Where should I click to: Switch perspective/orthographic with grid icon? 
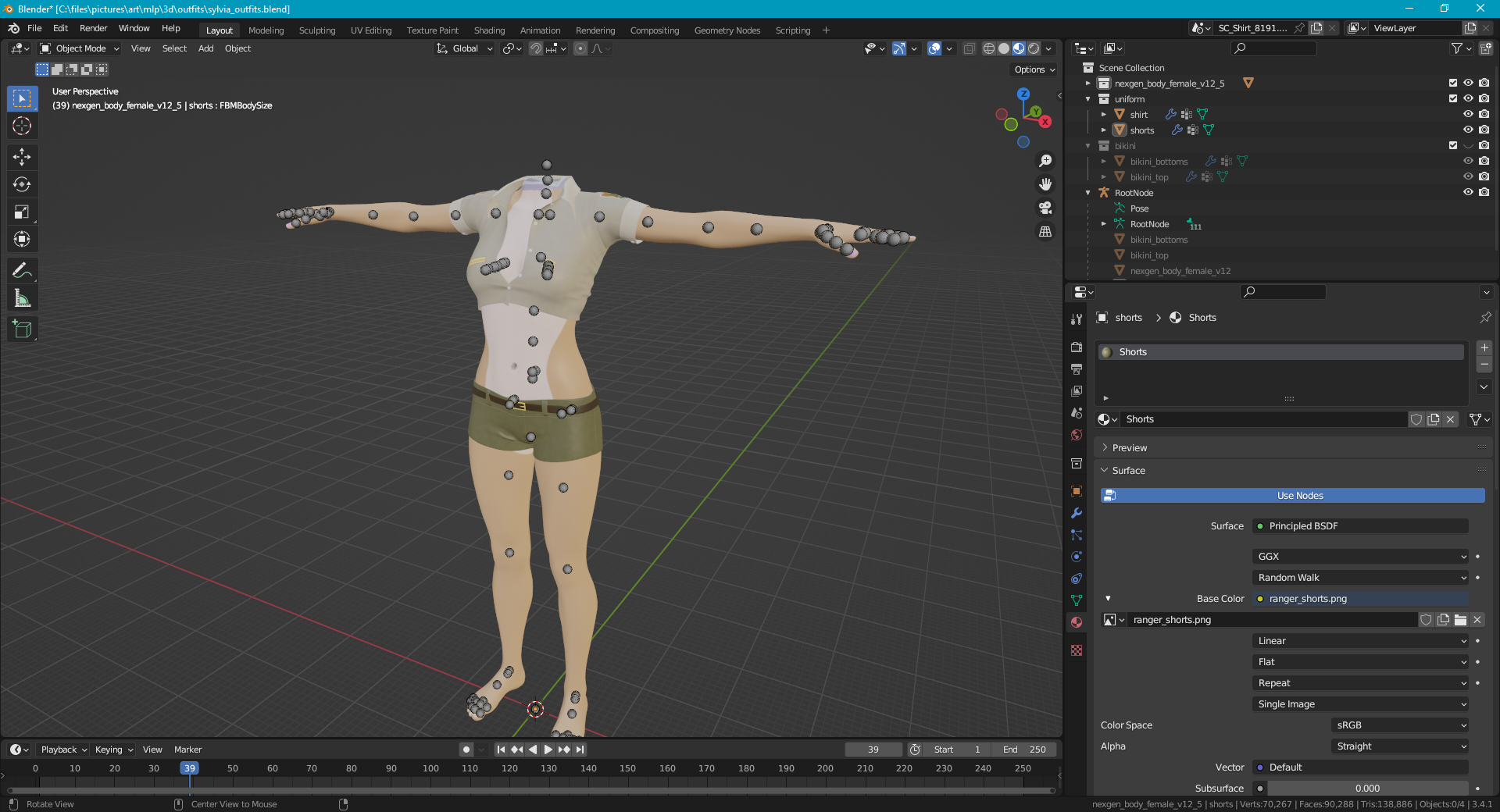(x=1045, y=232)
